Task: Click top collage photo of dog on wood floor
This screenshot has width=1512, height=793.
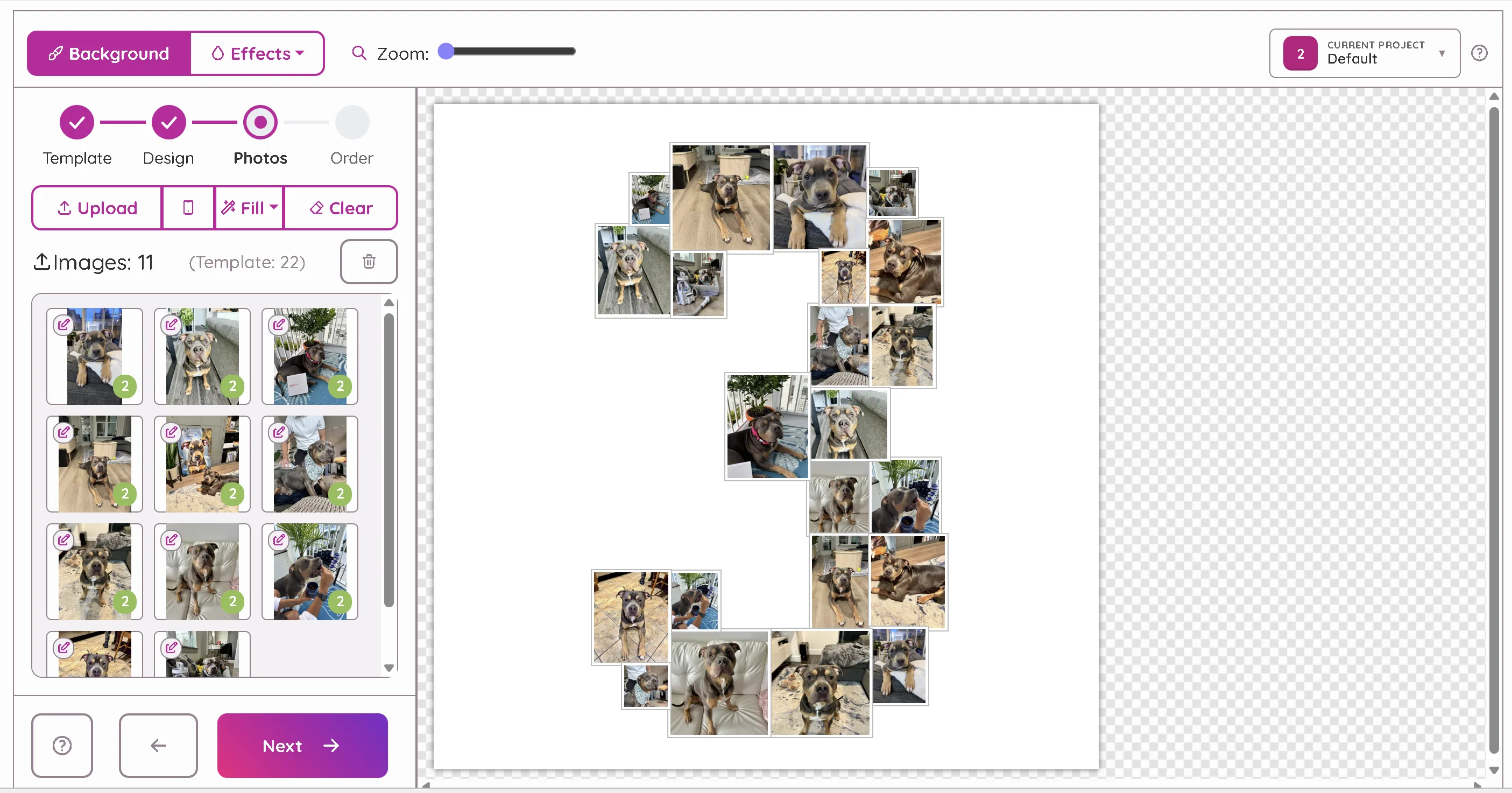Action: 721,198
